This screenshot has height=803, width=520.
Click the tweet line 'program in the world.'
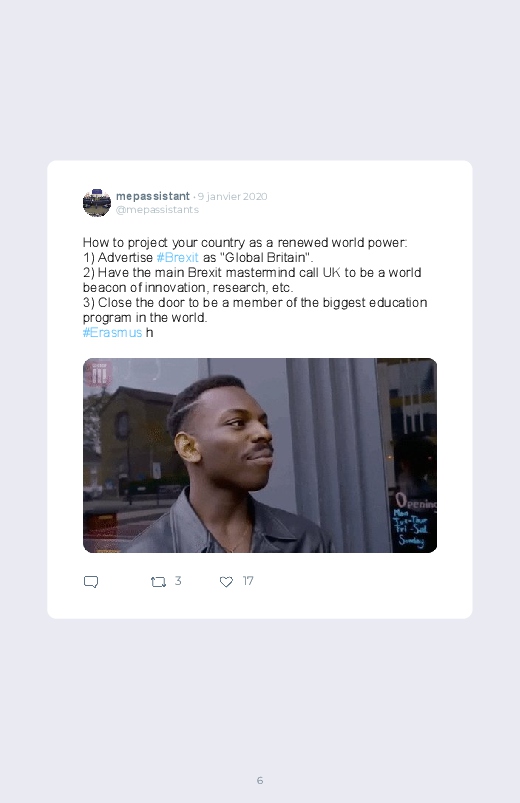(x=145, y=318)
